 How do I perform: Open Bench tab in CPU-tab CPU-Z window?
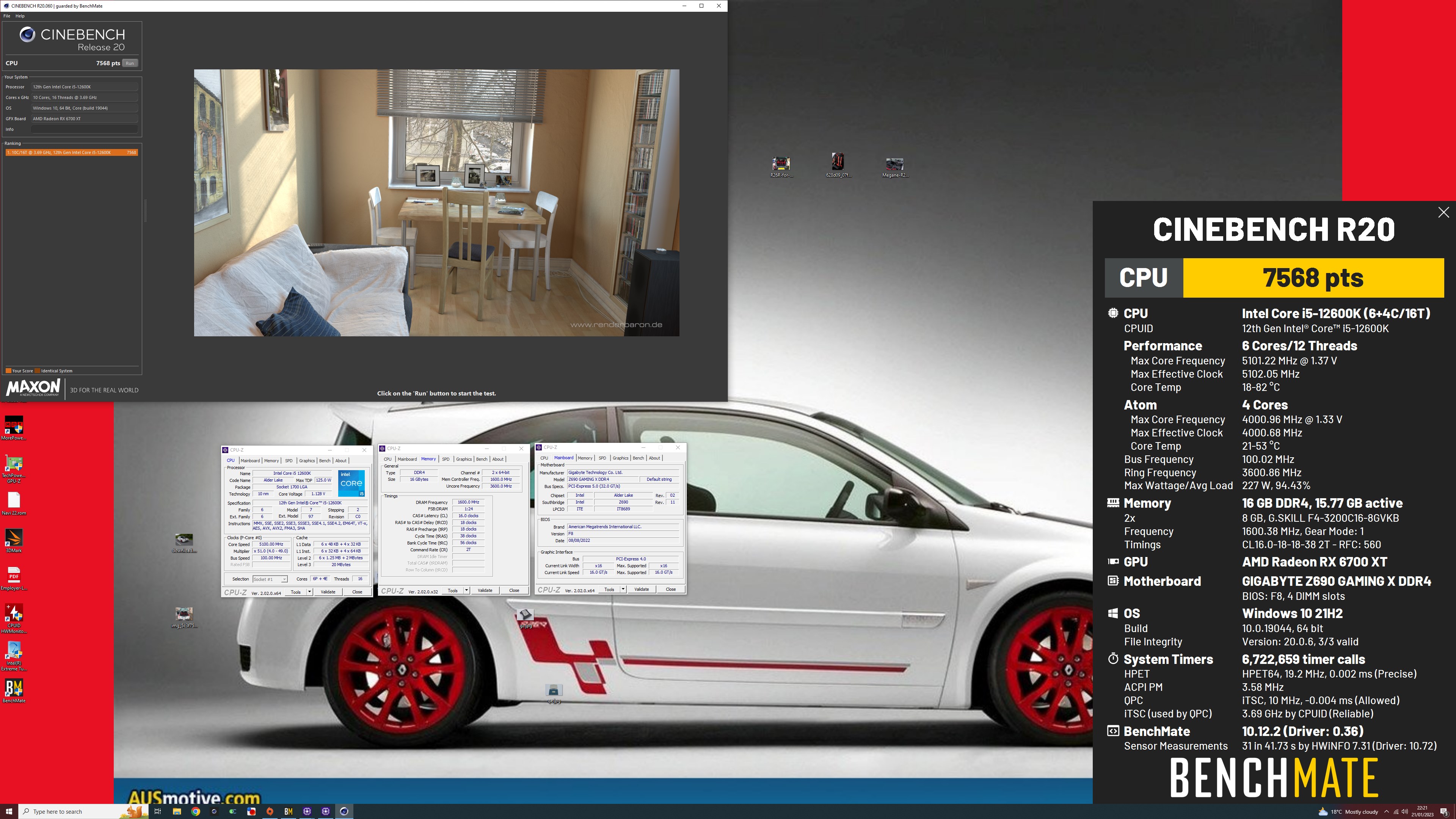325,460
